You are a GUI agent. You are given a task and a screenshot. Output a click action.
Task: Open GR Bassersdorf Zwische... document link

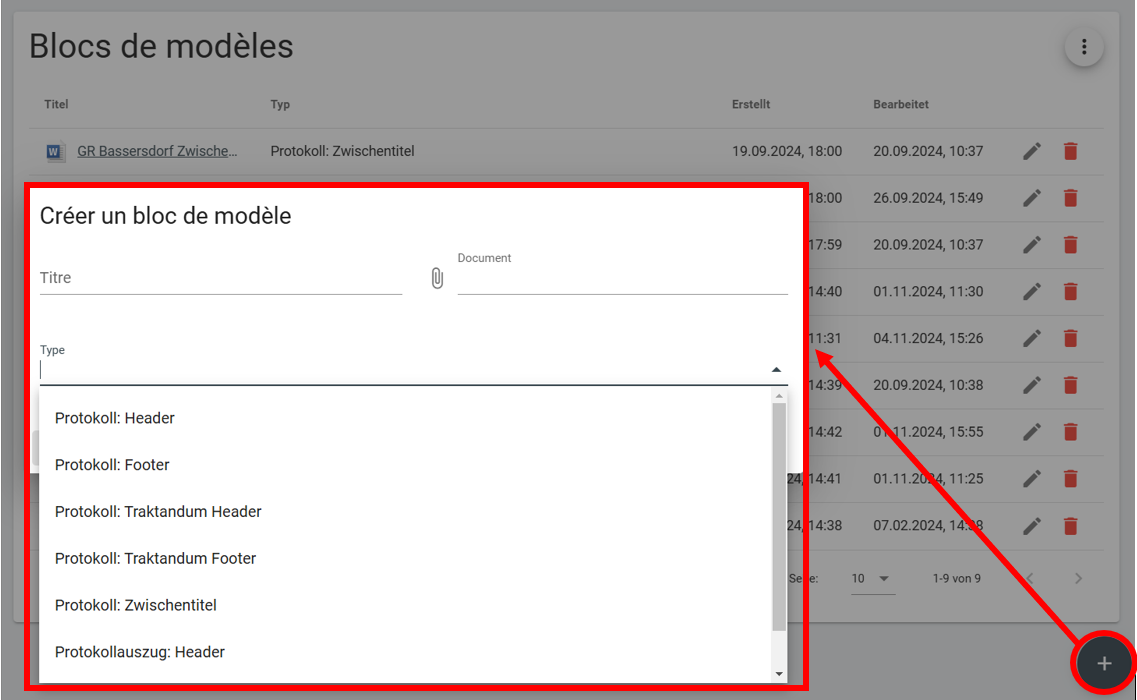click(x=157, y=152)
